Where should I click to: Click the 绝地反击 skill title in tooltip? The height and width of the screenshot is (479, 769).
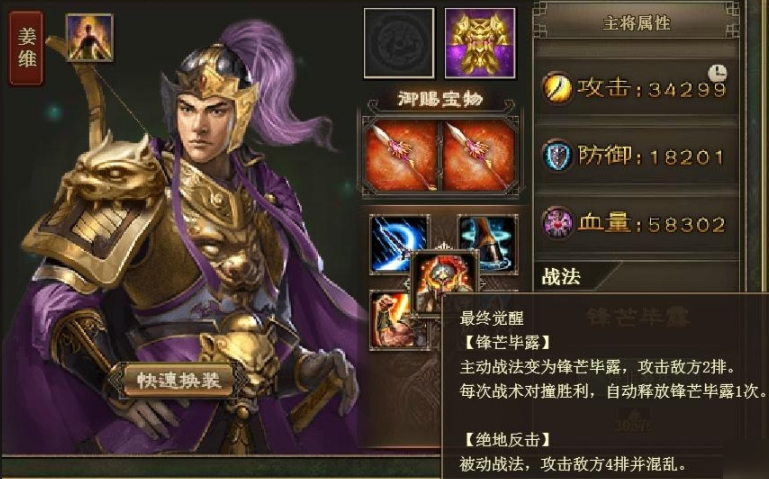point(507,439)
